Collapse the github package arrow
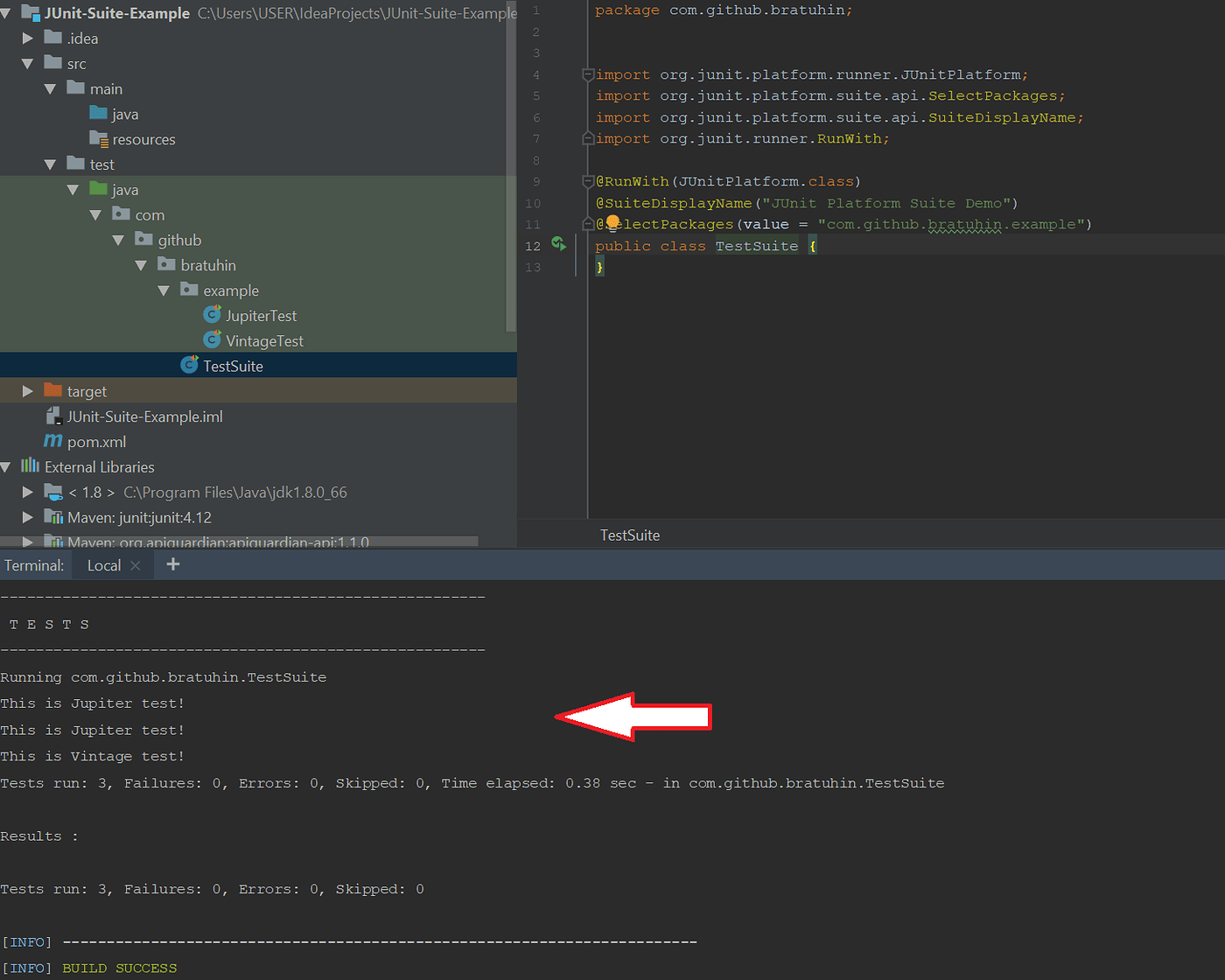Screen dimensions: 1225x980 point(119,240)
